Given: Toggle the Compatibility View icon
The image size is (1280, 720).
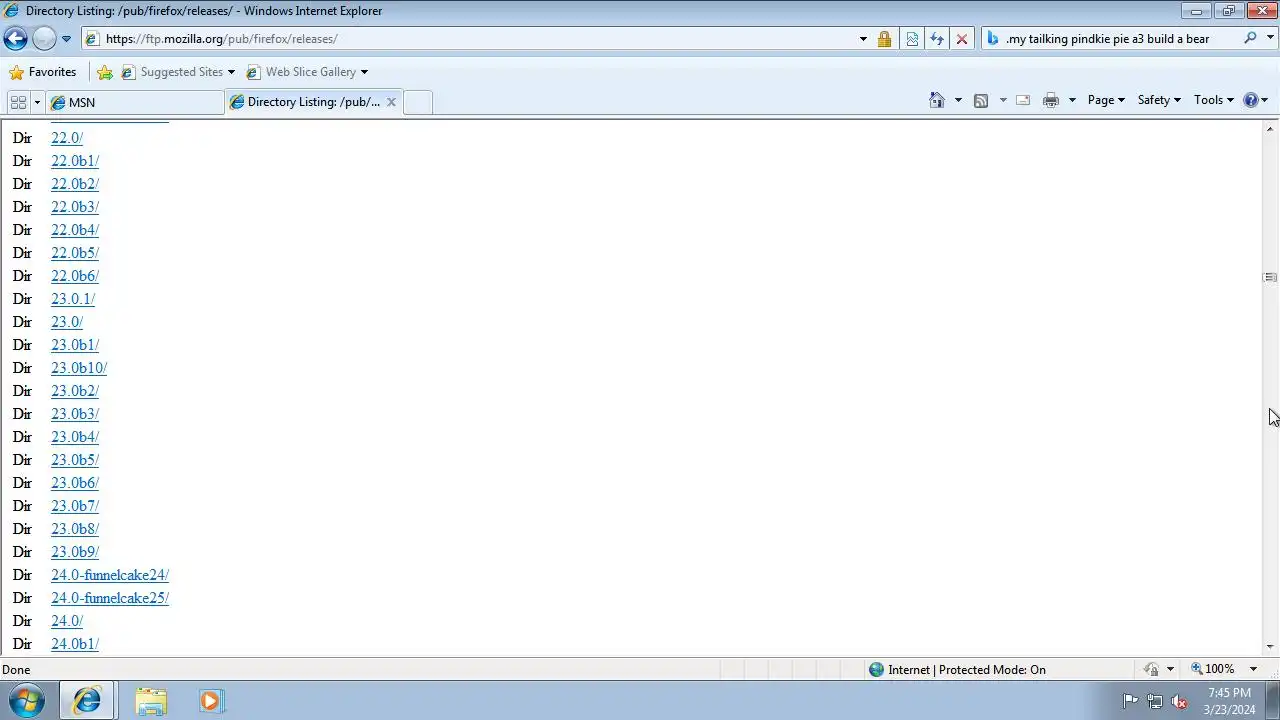Looking at the screenshot, I should pyautogui.click(x=912, y=39).
